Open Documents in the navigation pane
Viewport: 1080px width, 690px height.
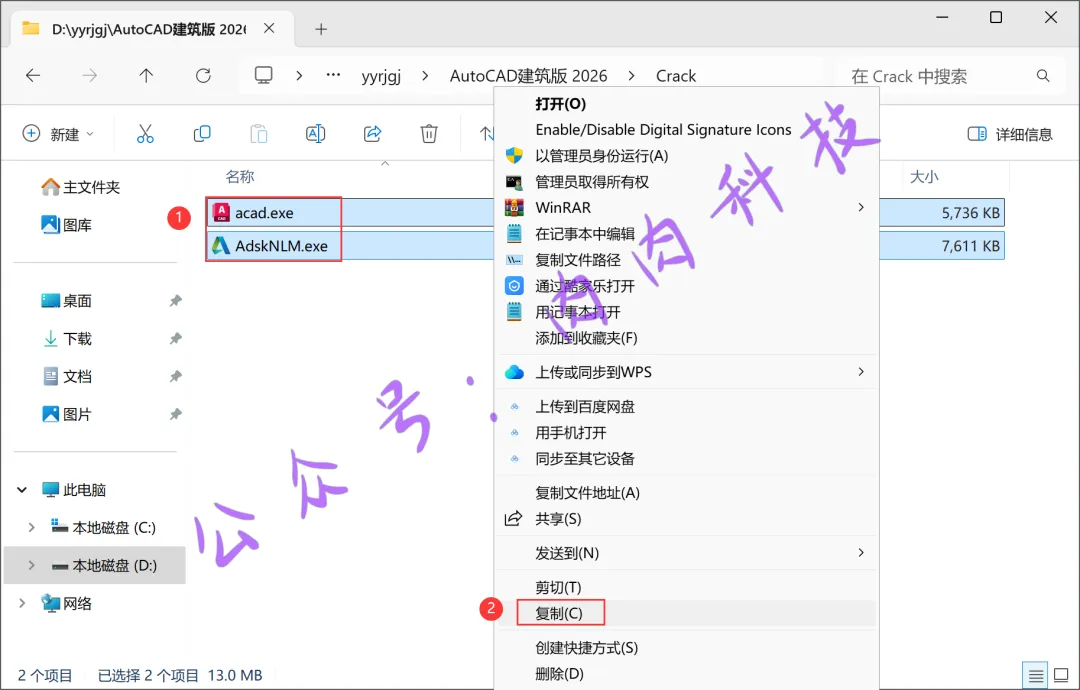(x=67, y=377)
